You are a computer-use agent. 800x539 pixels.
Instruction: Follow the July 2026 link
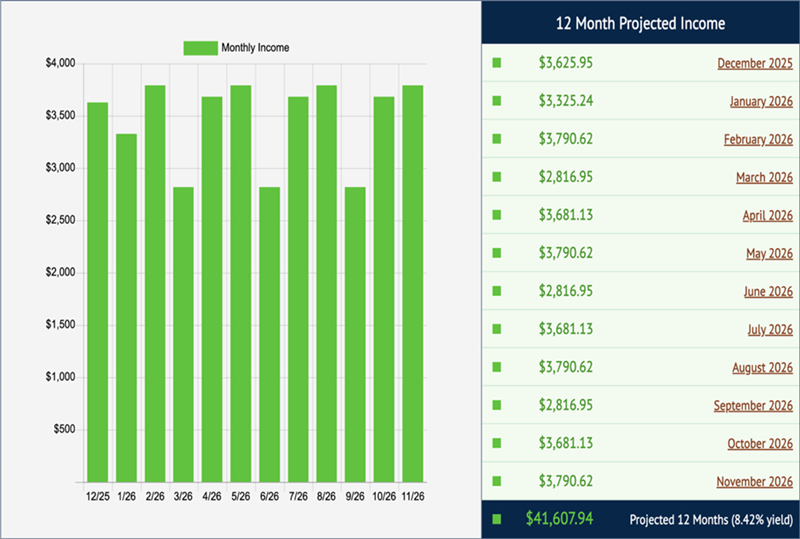[770, 330]
